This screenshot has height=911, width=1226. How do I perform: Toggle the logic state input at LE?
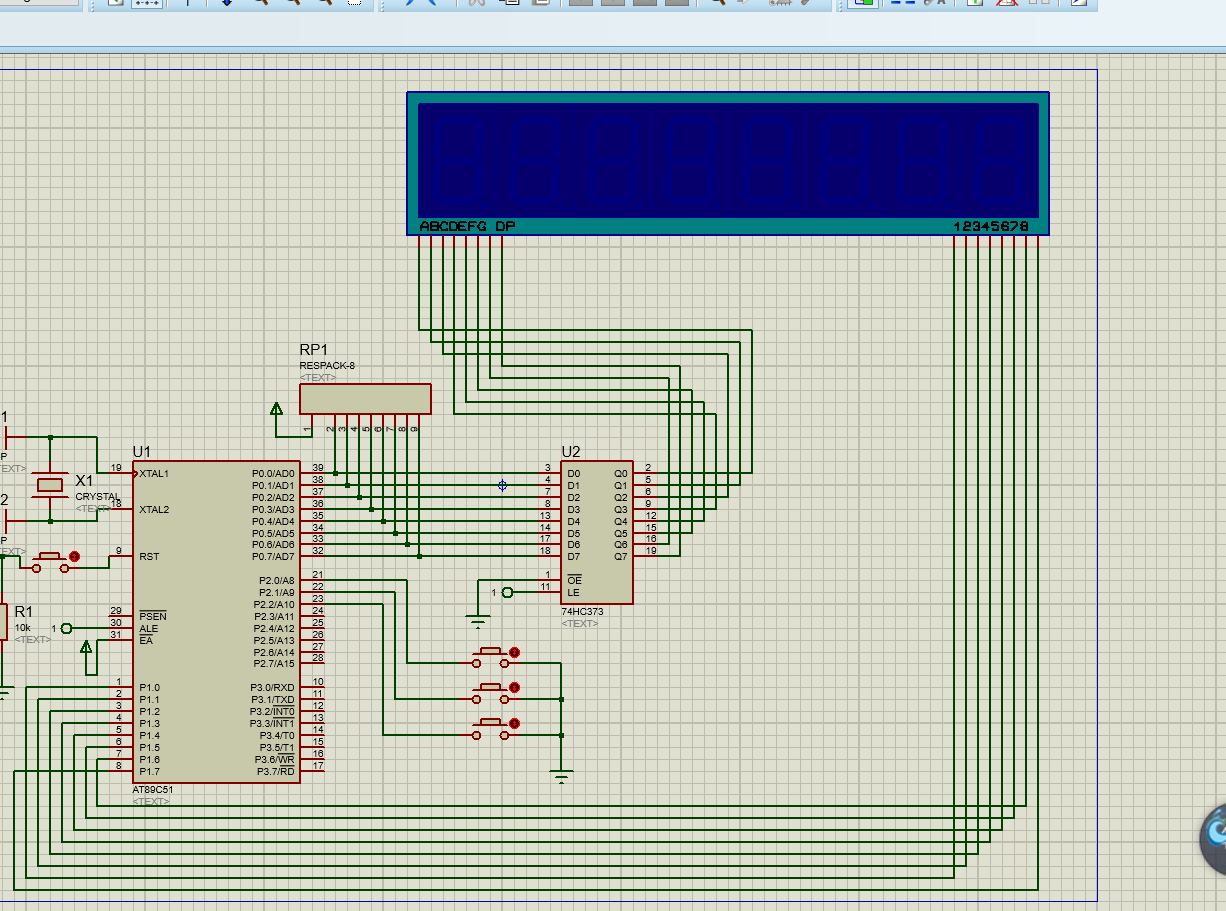click(x=507, y=593)
